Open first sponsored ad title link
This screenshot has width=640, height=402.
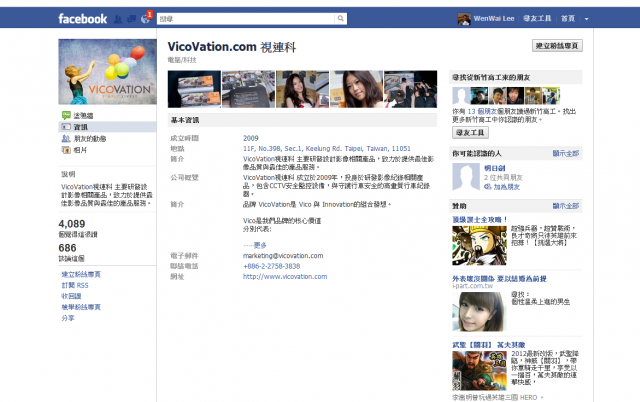click(480, 220)
